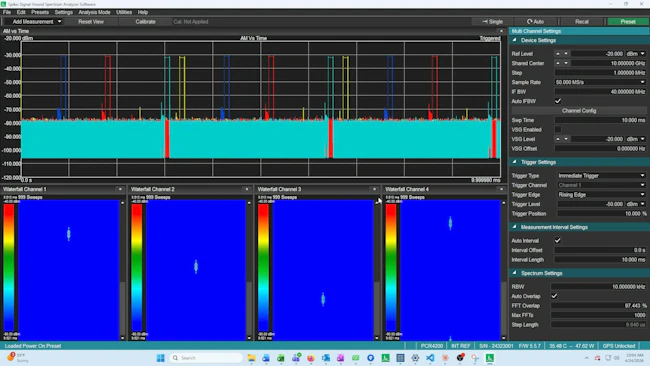Toggle the Auto Interval checkbox

[558, 240]
